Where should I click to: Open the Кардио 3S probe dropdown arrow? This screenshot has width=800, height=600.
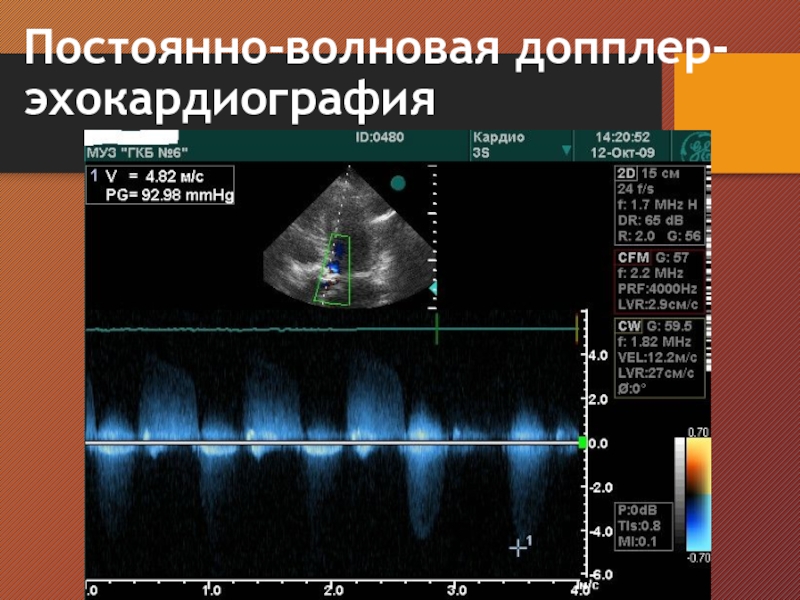(x=566, y=151)
